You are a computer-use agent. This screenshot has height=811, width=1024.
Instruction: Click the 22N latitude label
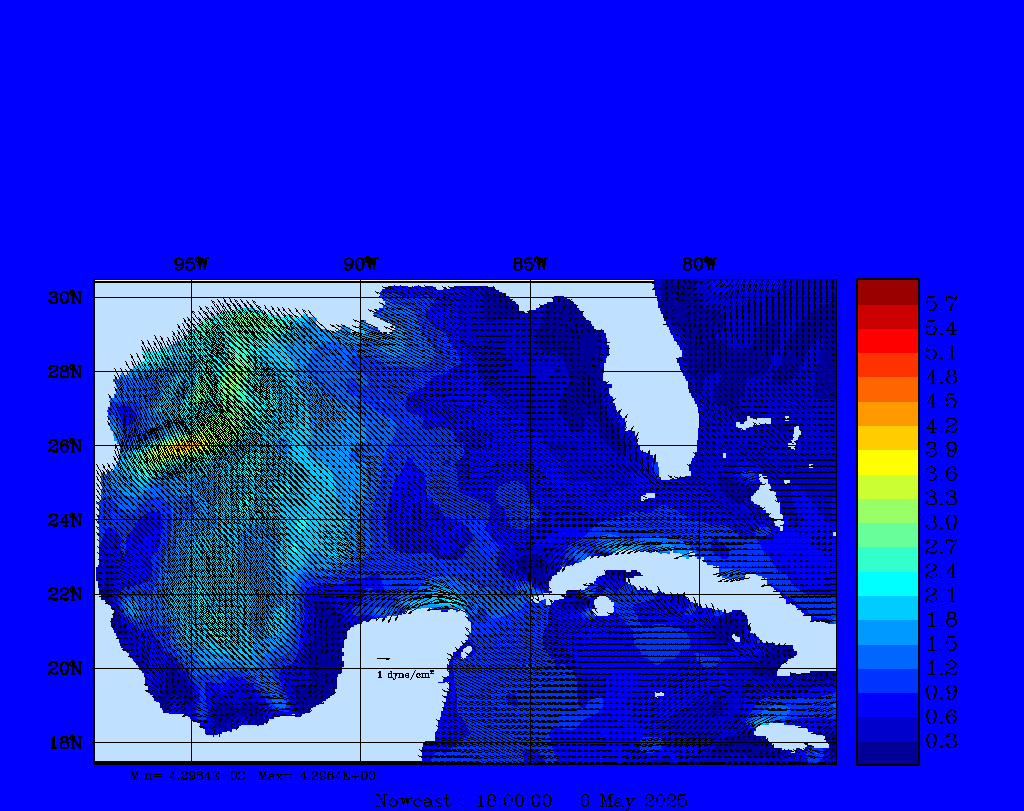[64, 594]
